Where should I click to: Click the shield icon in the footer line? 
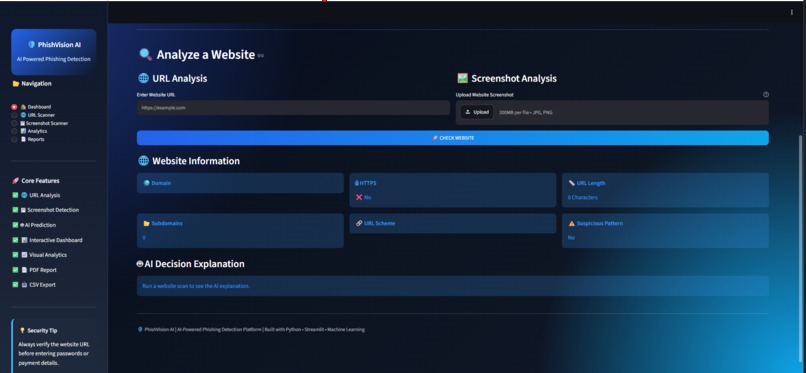[140, 329]
